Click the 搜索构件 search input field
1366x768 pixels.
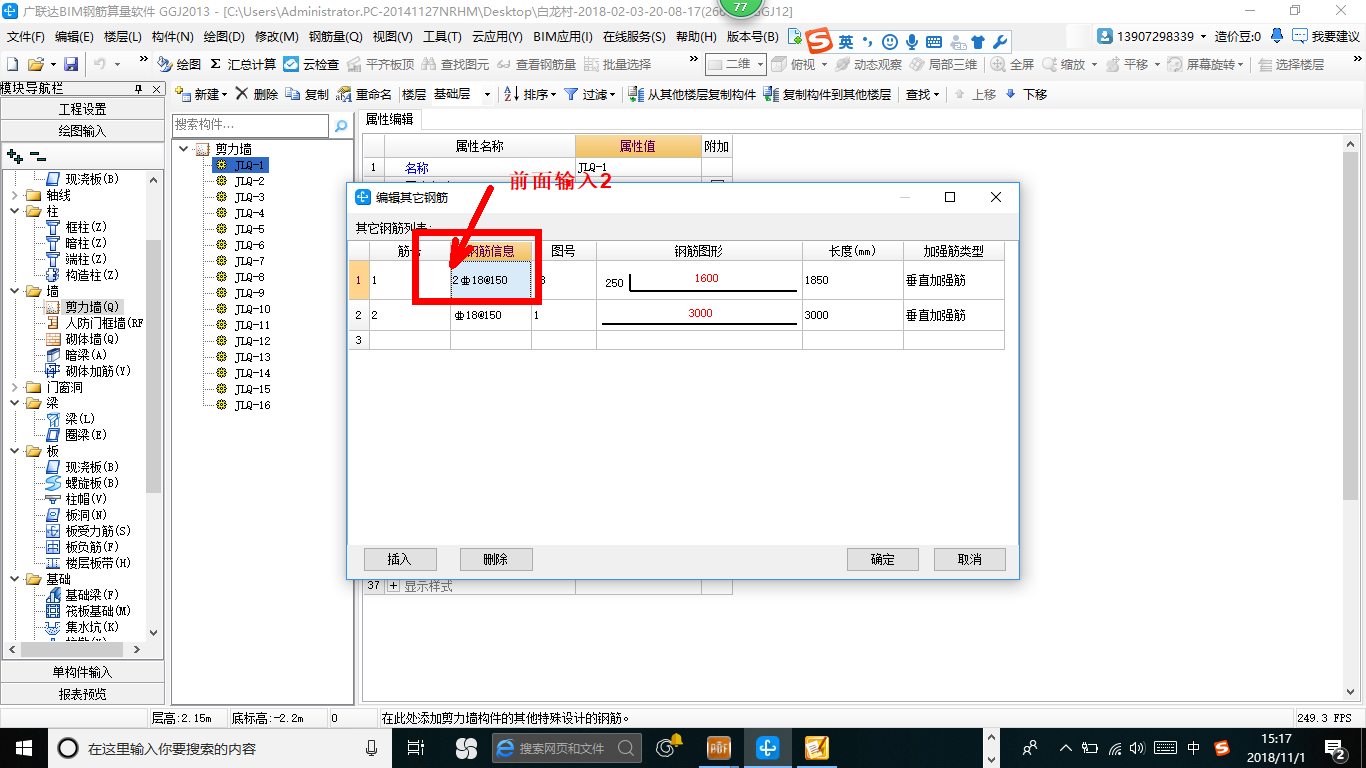[x=250, y=126]
